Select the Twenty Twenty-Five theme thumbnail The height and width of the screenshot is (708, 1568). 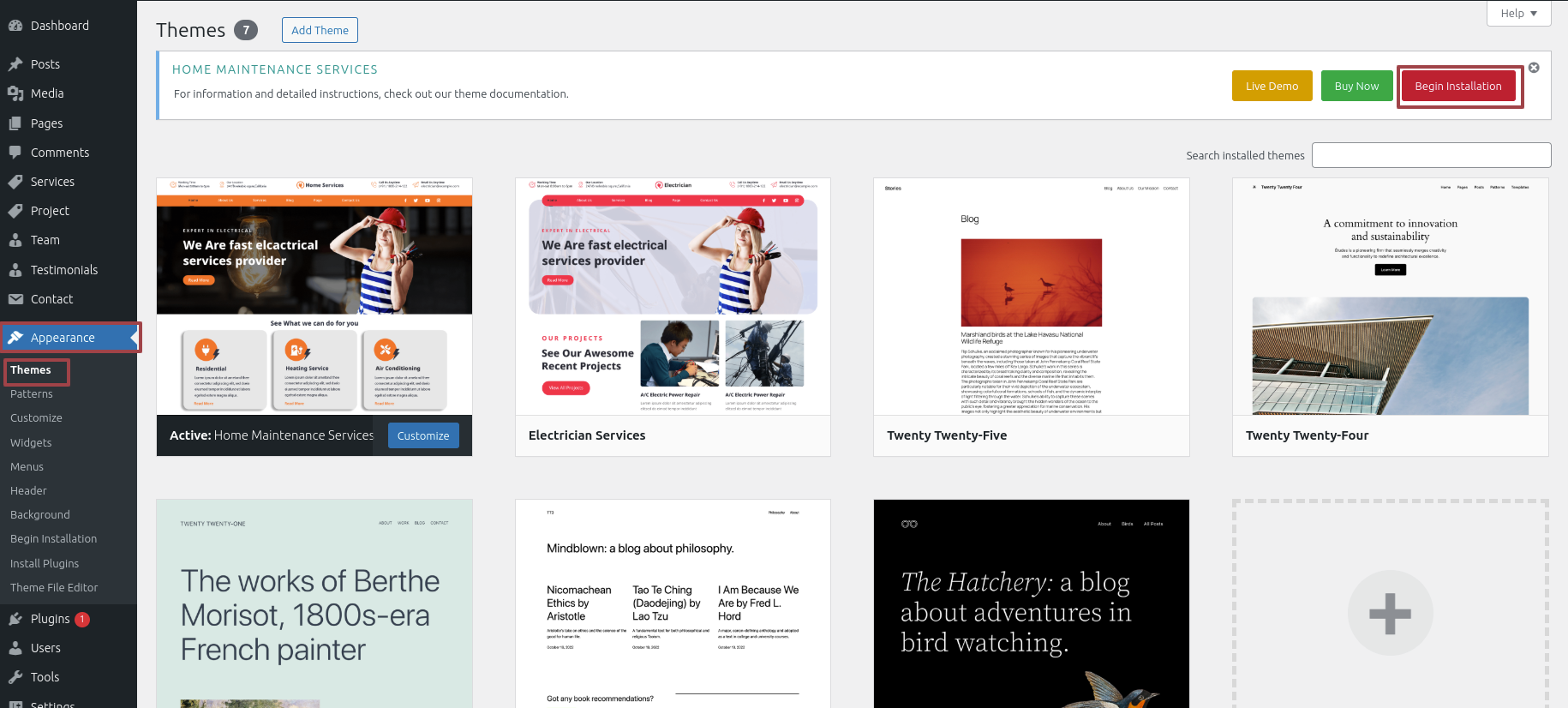(x=1032, y=297)
